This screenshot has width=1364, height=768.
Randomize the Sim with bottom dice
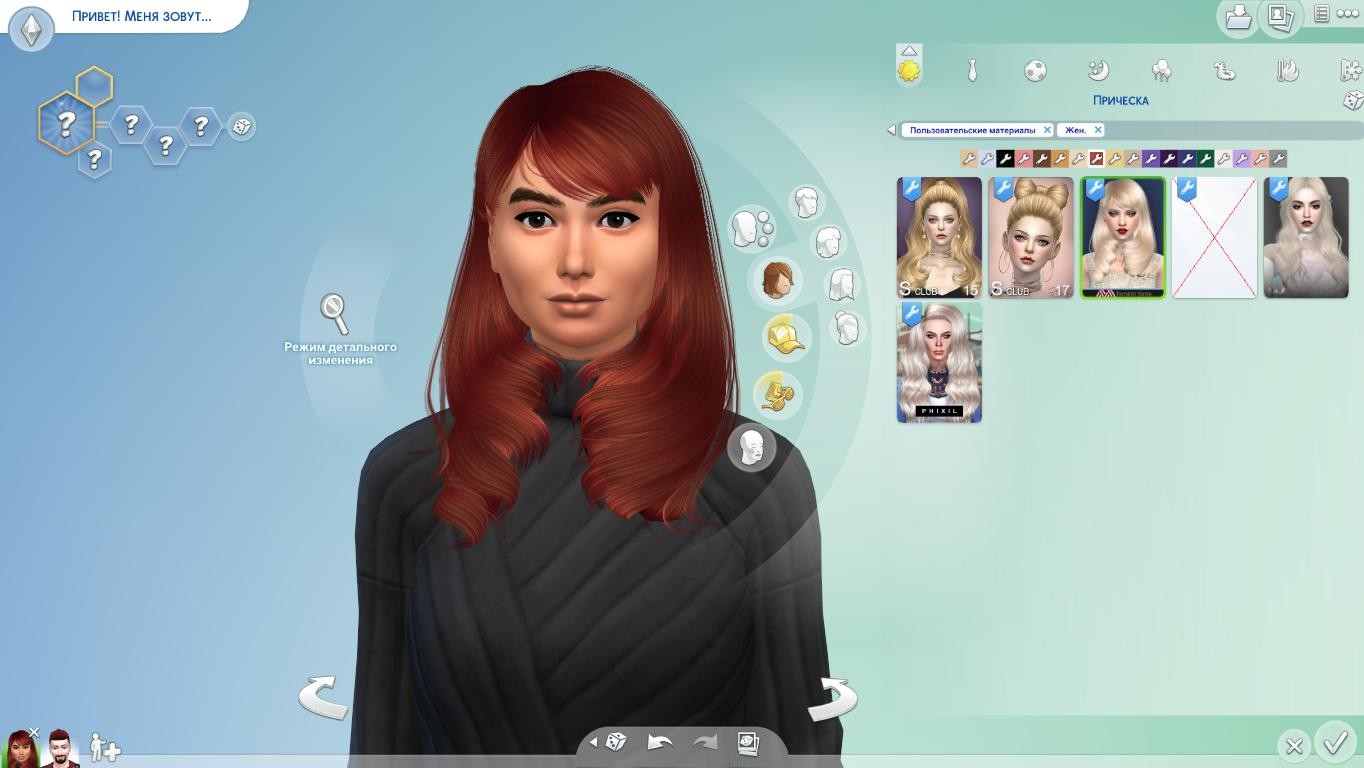pos(616,742)
